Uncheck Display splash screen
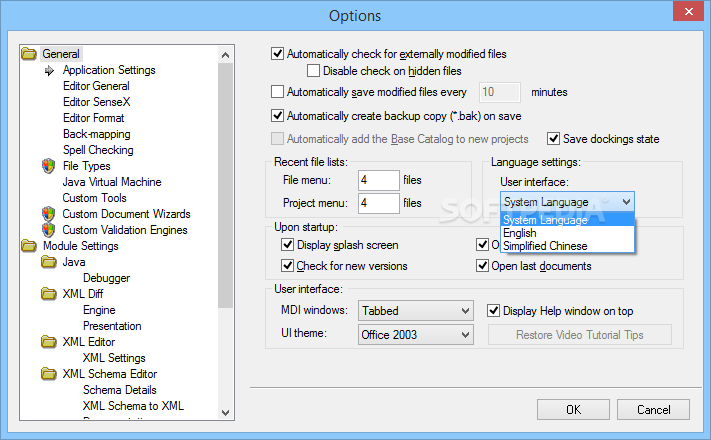The height and width of the screenshot is (440, 711). pyautogui.click(x=287, y=245)
